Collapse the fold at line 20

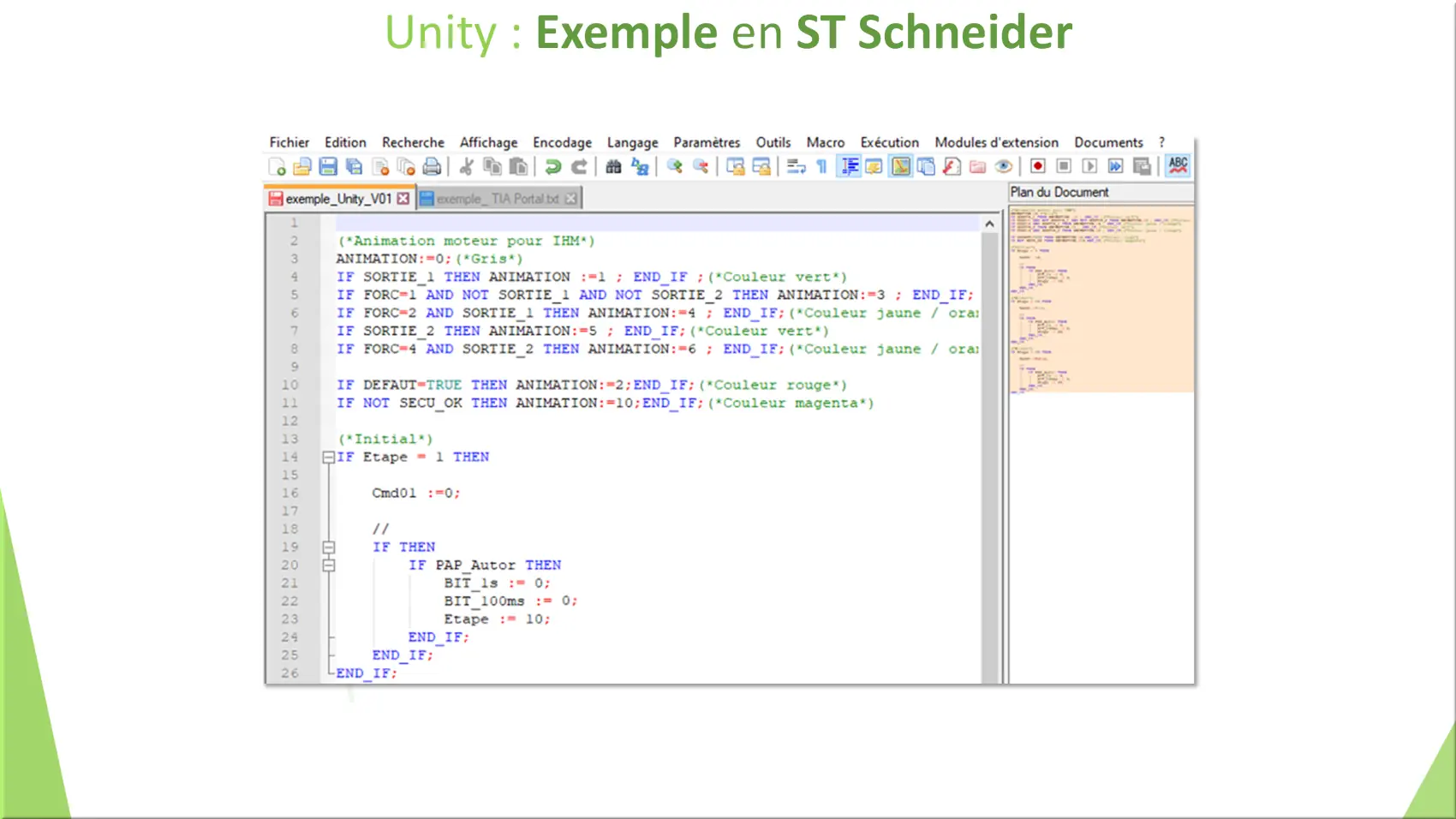click(328, 565)
